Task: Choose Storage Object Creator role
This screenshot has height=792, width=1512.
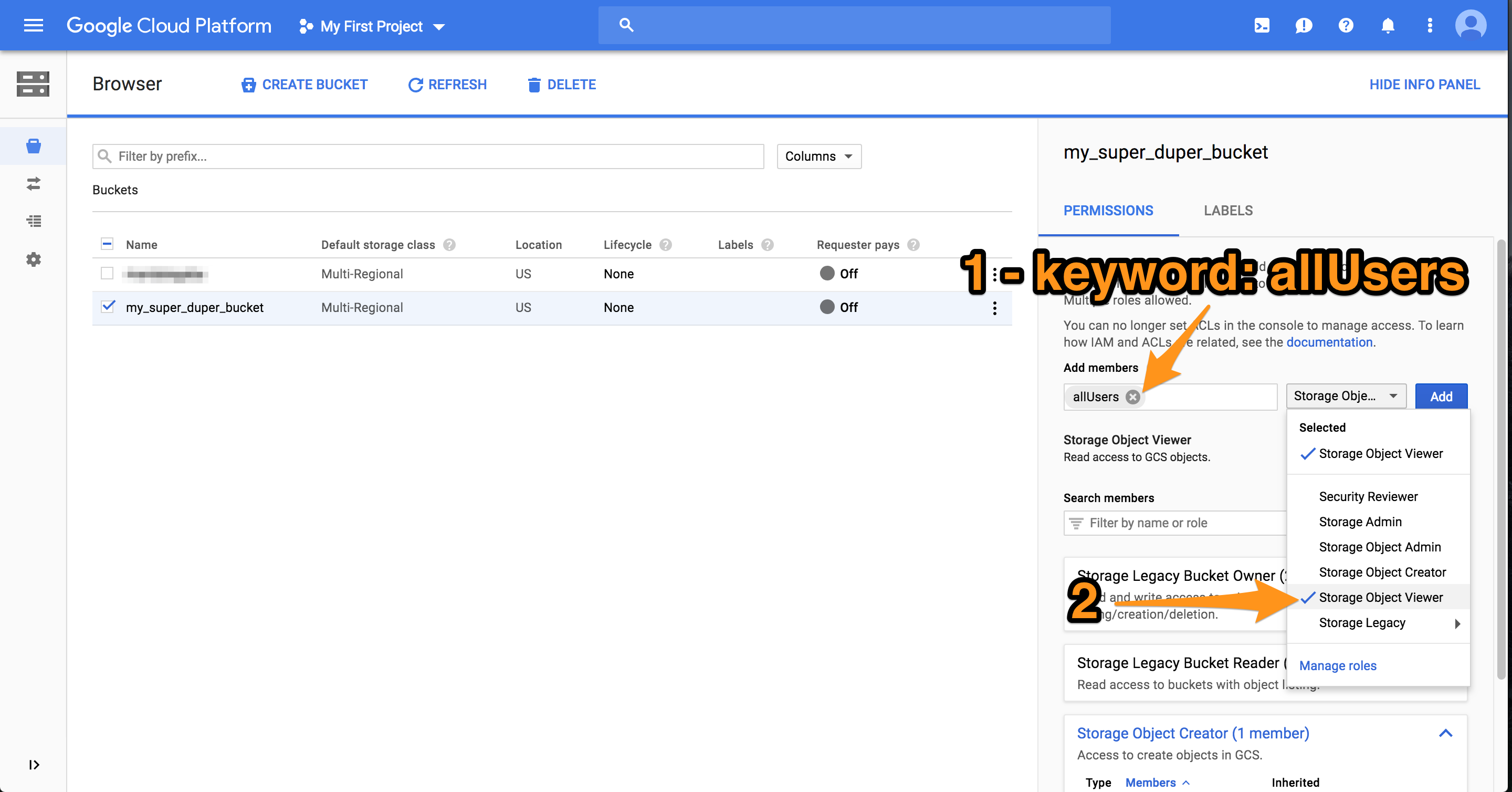Action: [1378, 572]
